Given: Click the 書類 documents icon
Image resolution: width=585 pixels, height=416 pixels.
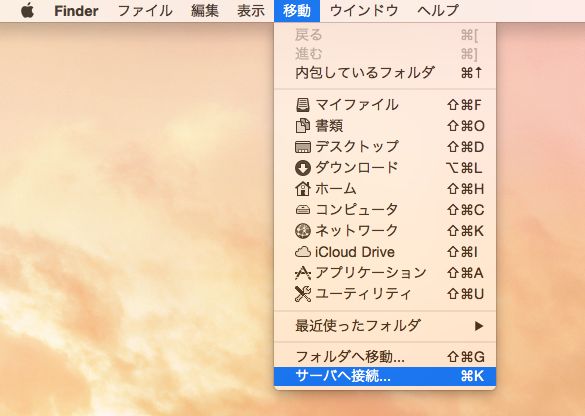Looking at the screenshot, I should 303,126.
